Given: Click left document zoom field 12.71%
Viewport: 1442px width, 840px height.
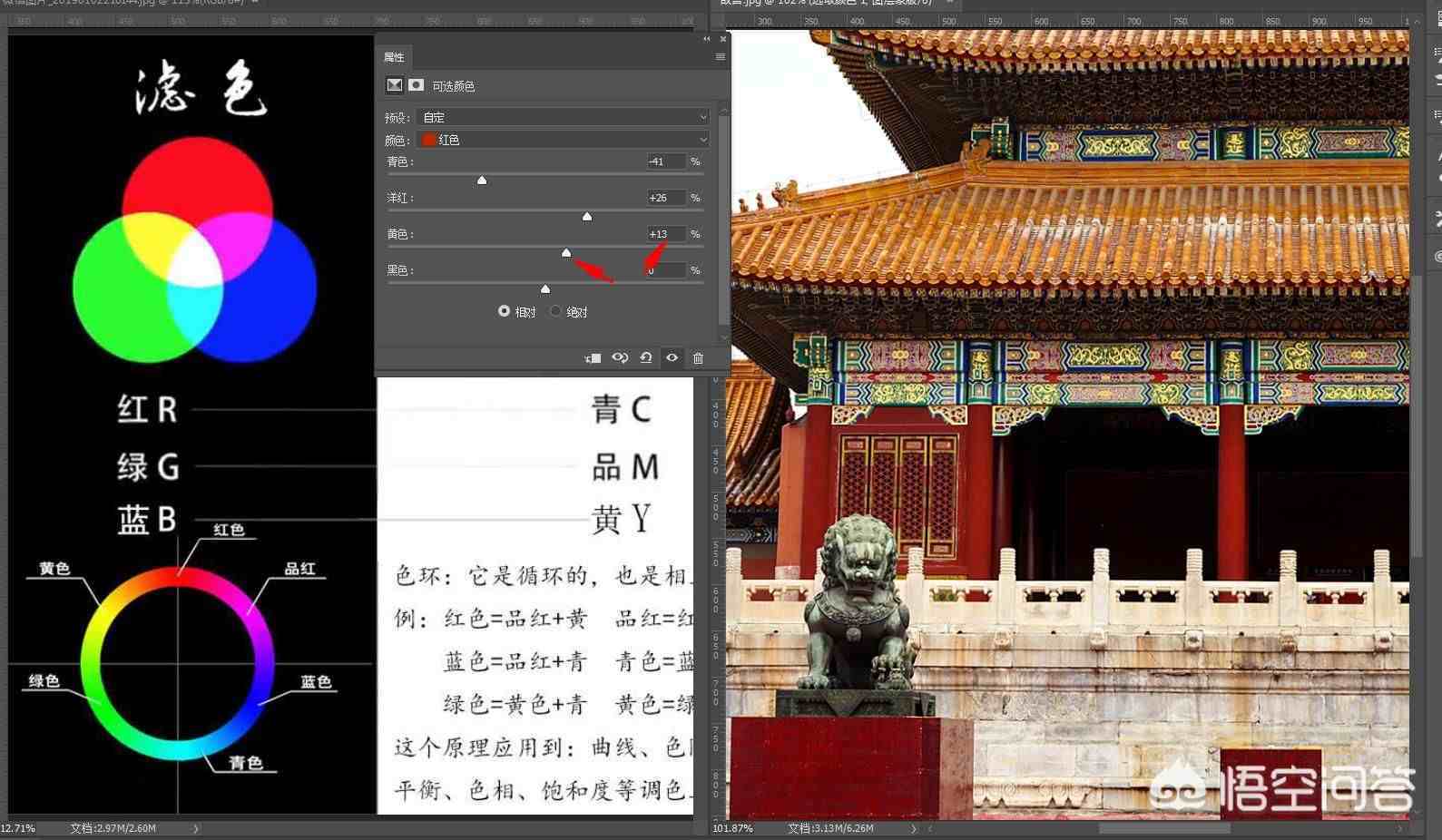Looking at the screenshot, I should point(18,828).
